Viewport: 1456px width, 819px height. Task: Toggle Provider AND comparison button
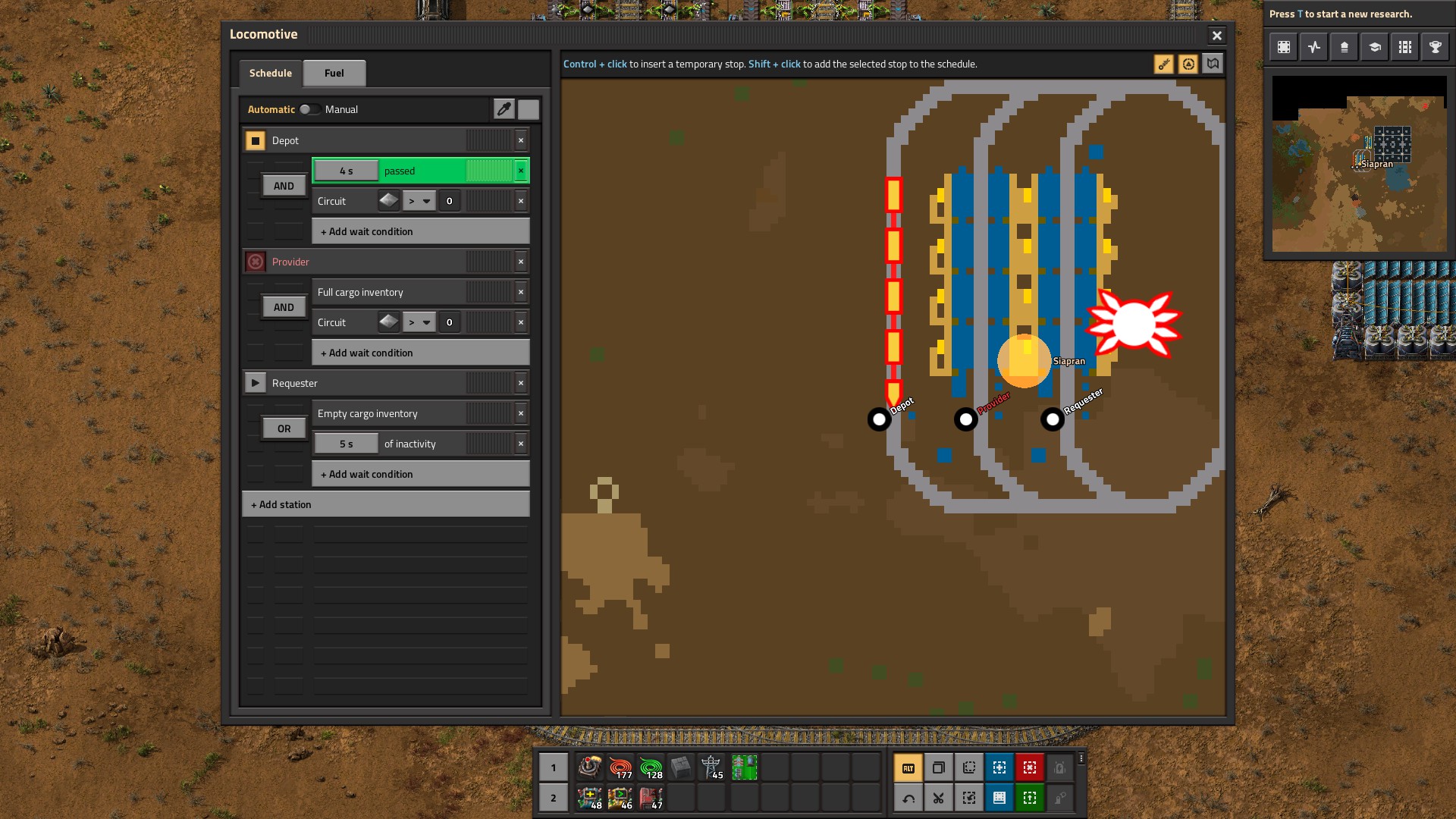point(284,307)
